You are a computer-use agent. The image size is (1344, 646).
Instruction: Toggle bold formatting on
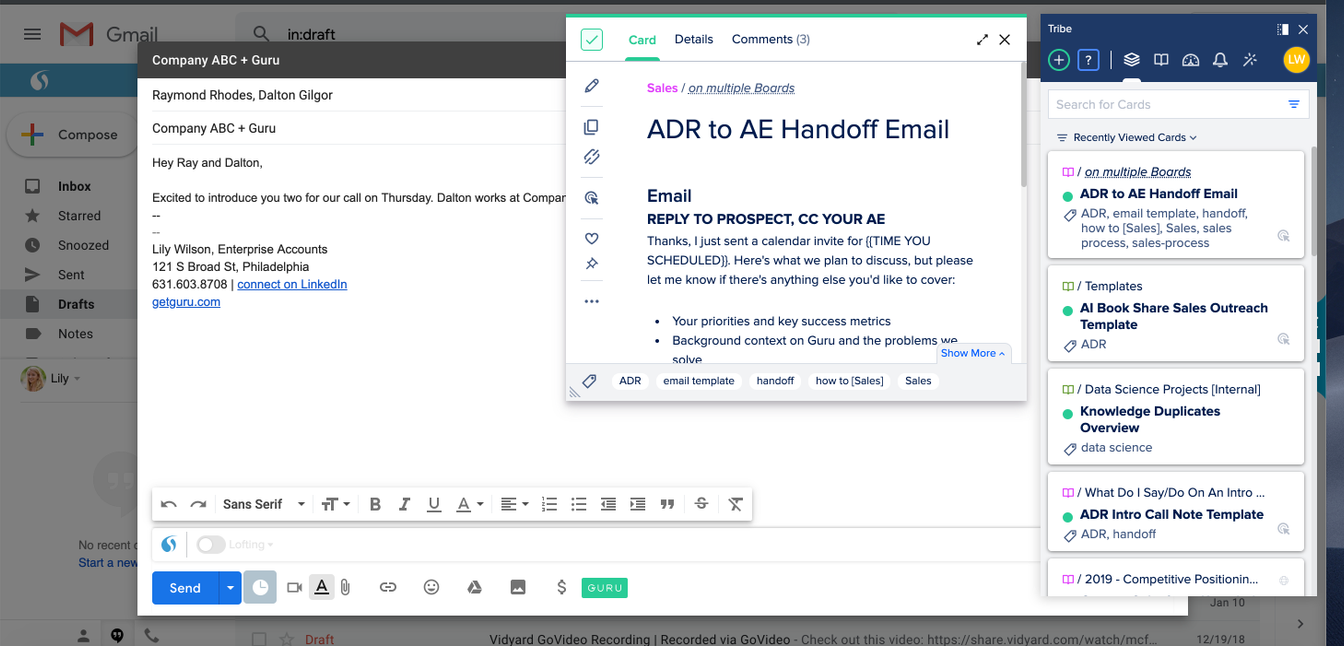[375, 504]
